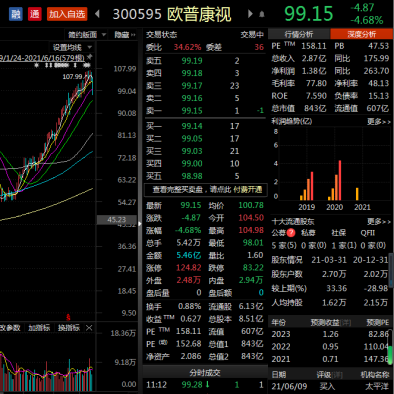Click the 委比 value 34.62%
The image size is (394, 394).
(187, 47)
